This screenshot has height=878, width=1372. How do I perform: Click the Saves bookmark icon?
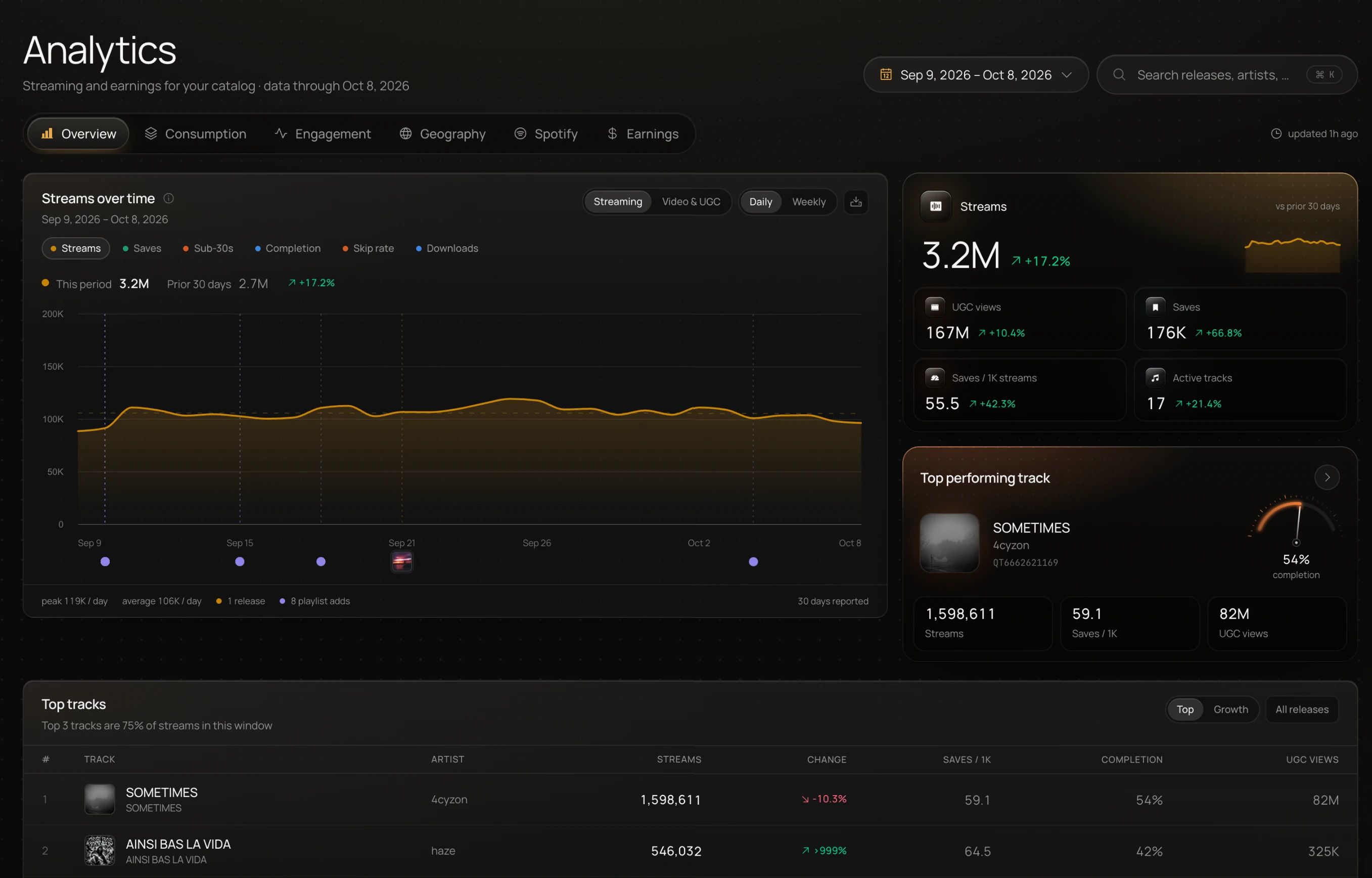click(1155, 306)
